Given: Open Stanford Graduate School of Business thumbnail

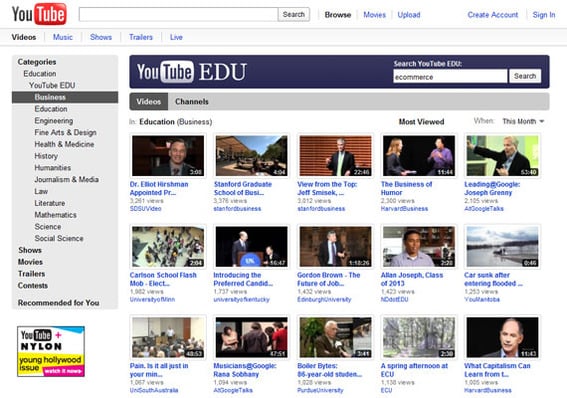Looking at the screenshot, I should pos(252,156).
